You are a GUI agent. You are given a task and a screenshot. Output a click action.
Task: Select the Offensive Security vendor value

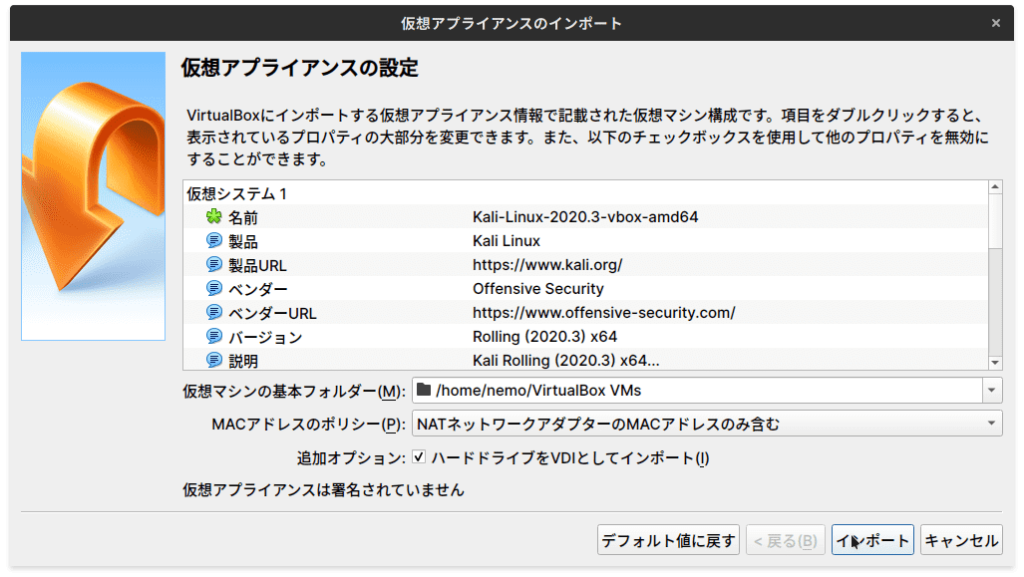(538, 288)
